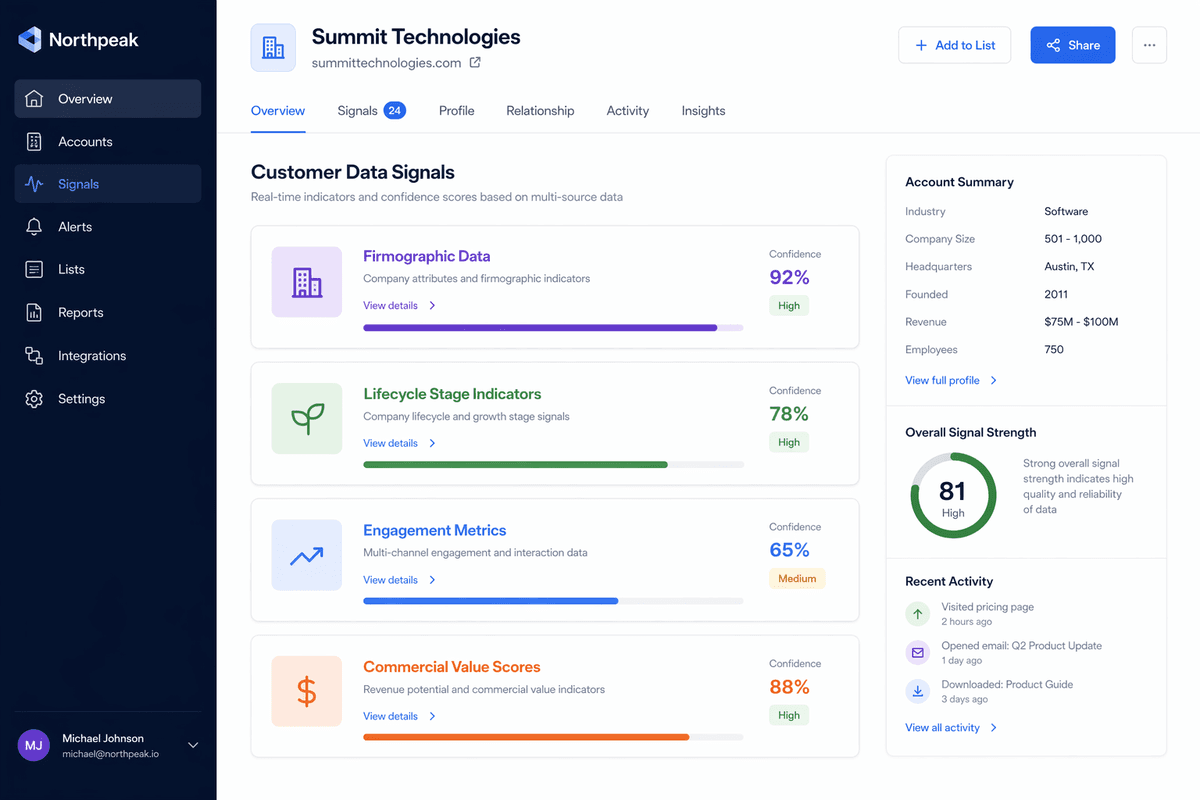Click the 92% confidence value

789,278
